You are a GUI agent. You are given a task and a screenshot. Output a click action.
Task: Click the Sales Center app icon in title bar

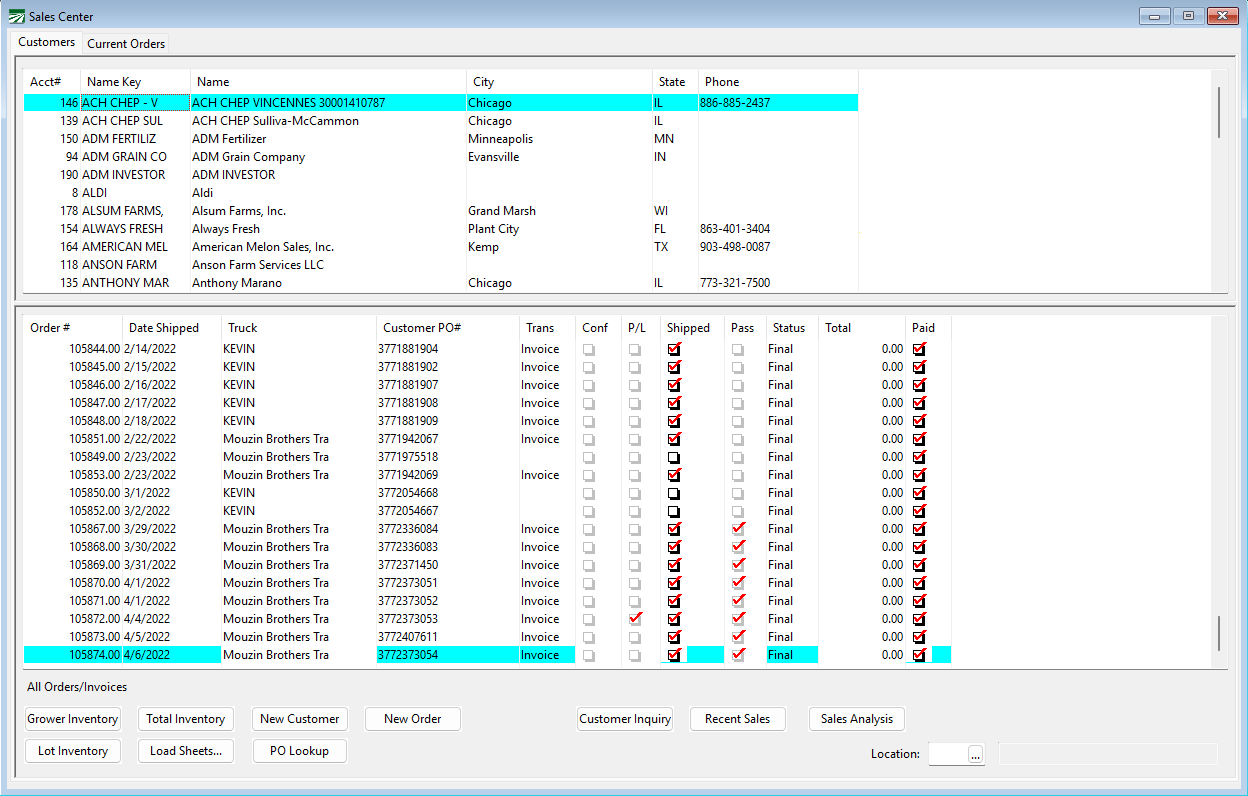pyautogui.click(x=17, y=16)
